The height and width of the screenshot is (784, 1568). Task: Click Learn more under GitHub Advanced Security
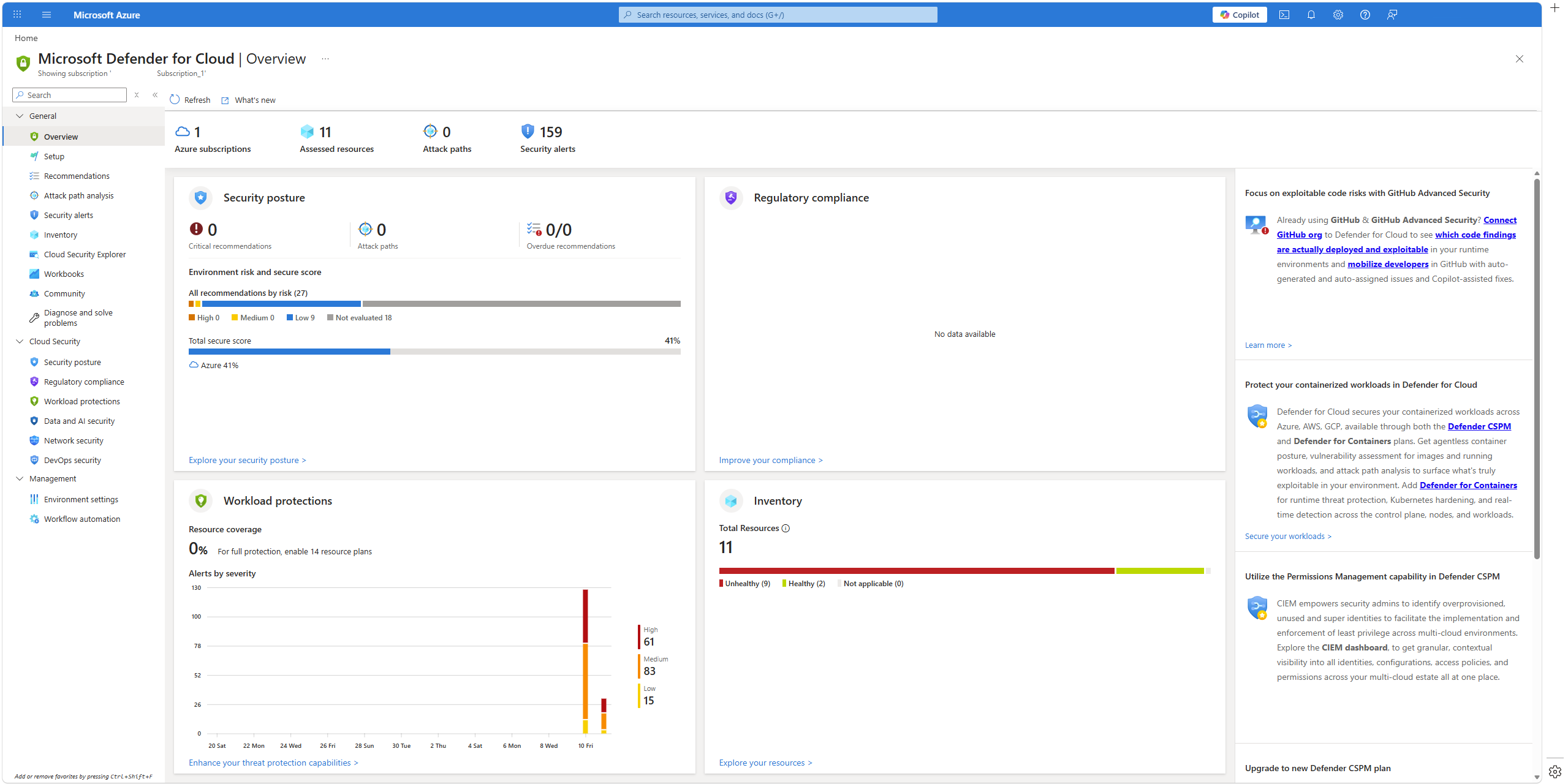click(1268, 345)
